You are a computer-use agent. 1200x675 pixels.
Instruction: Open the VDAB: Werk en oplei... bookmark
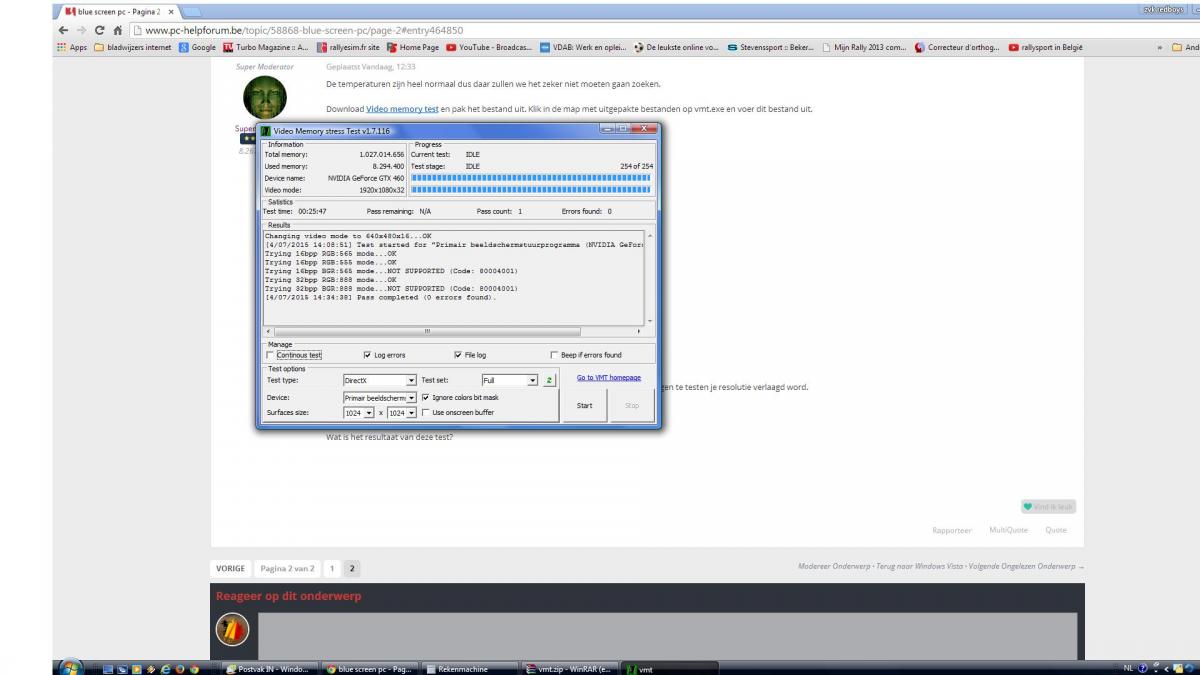tap(582, 47)
